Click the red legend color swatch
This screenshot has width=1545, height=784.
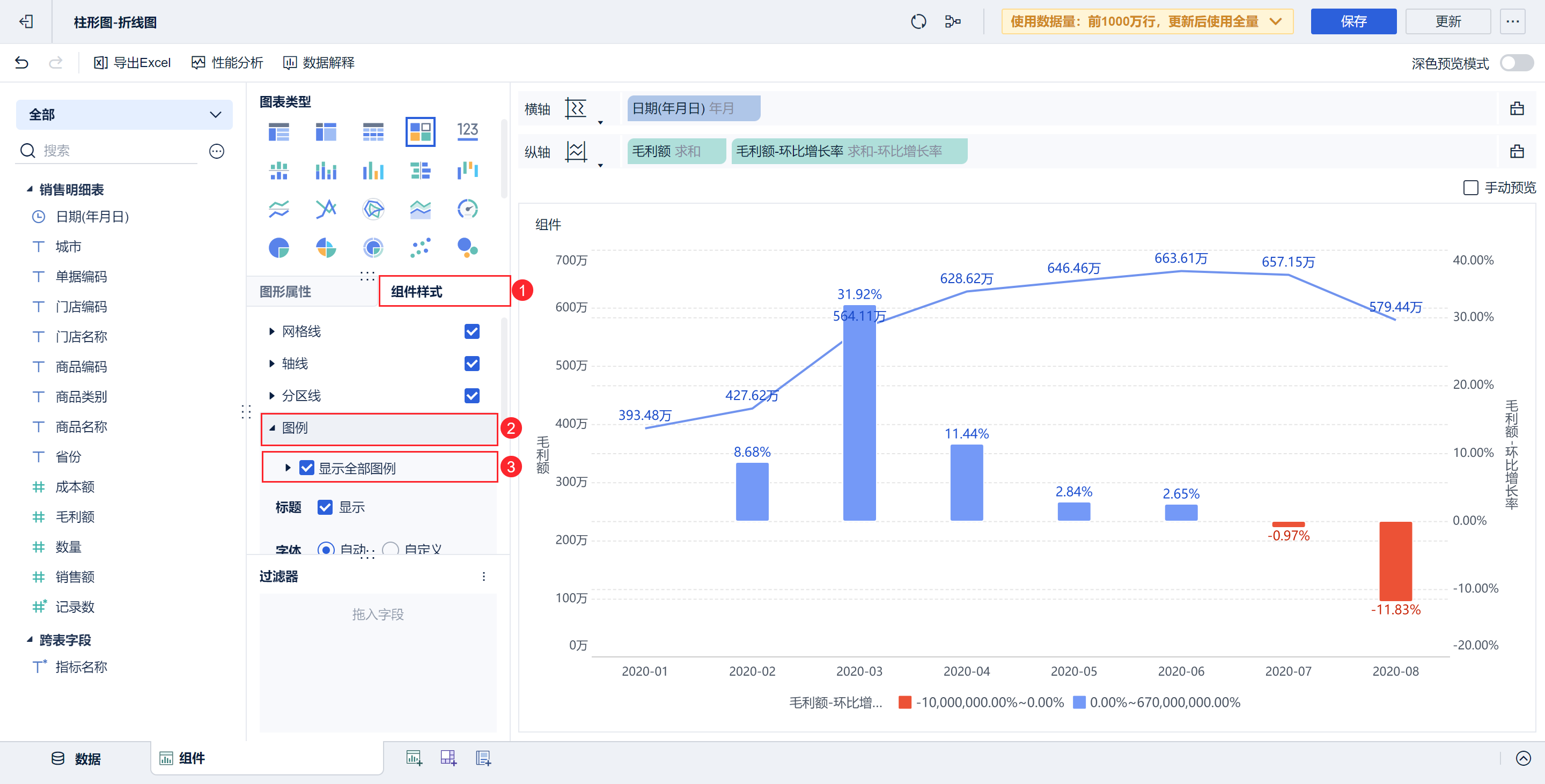tap(904, 702)
